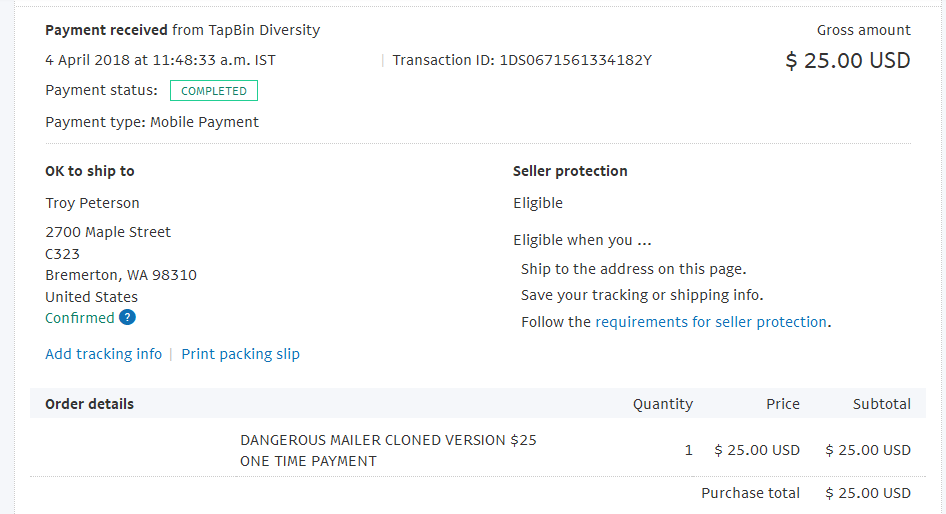The height and width of the screenshot is (514, 946).
Task: Click the COMPLETED payment status badge
Action: [x=214, y=90]
